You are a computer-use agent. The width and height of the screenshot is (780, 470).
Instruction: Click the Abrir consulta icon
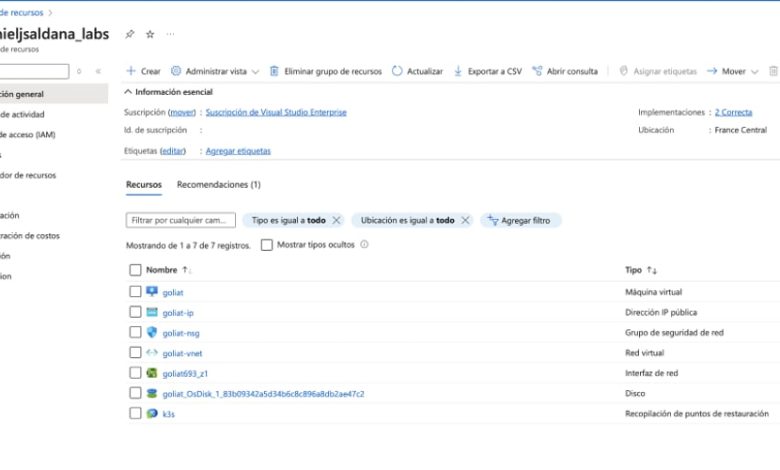tap(537, 71)
